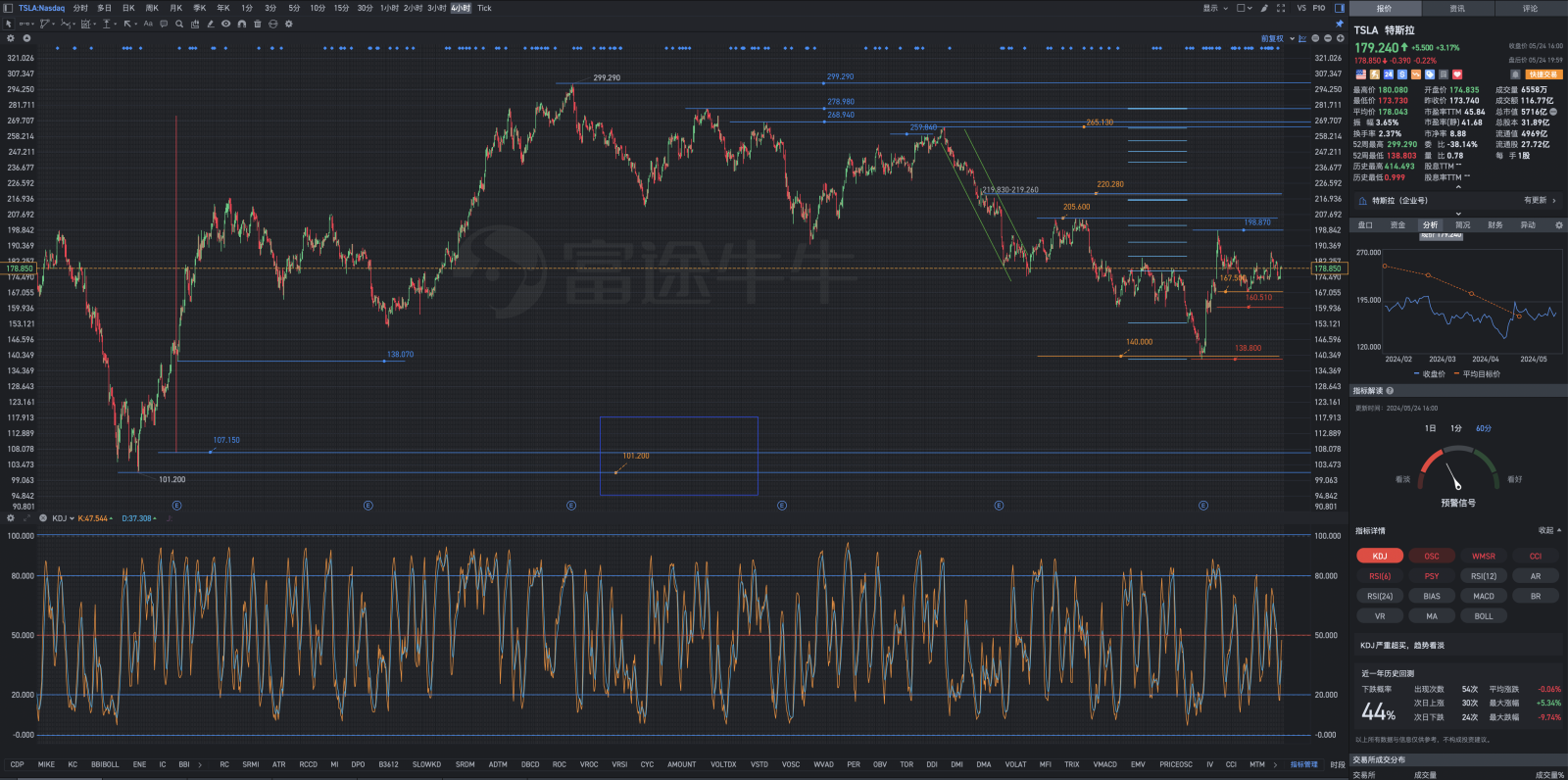The height and width of the screenshot is (780, 1568).
Task: Open the layout square dropdown
Action: [x=1245, y=8]
